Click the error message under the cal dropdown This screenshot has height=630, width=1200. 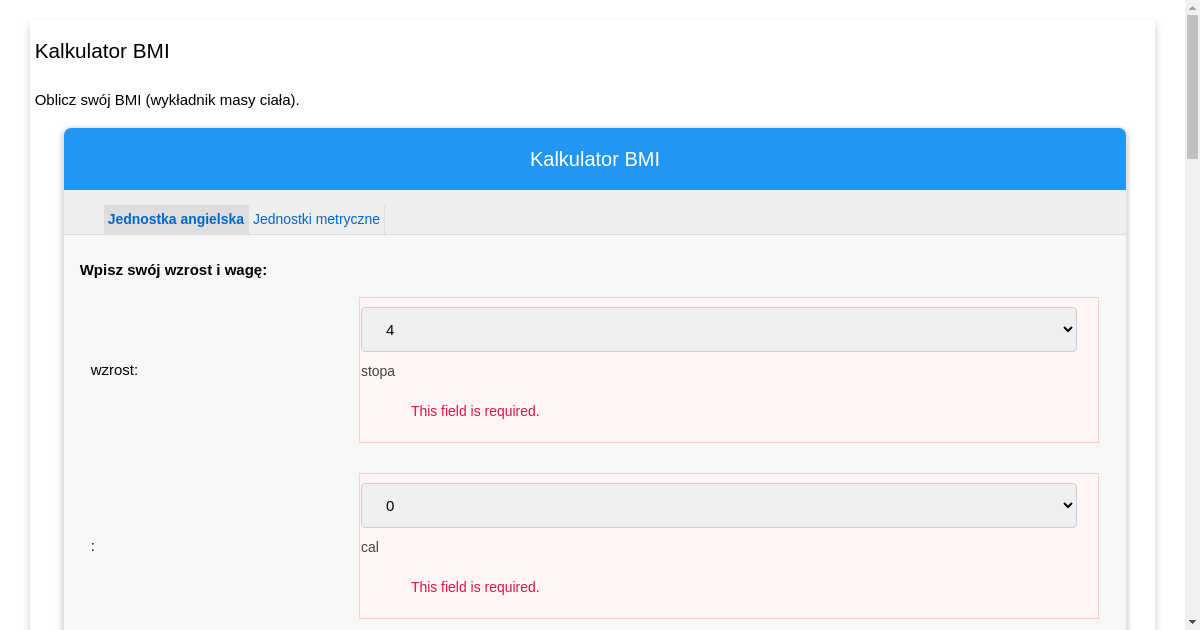pos(475,587)
